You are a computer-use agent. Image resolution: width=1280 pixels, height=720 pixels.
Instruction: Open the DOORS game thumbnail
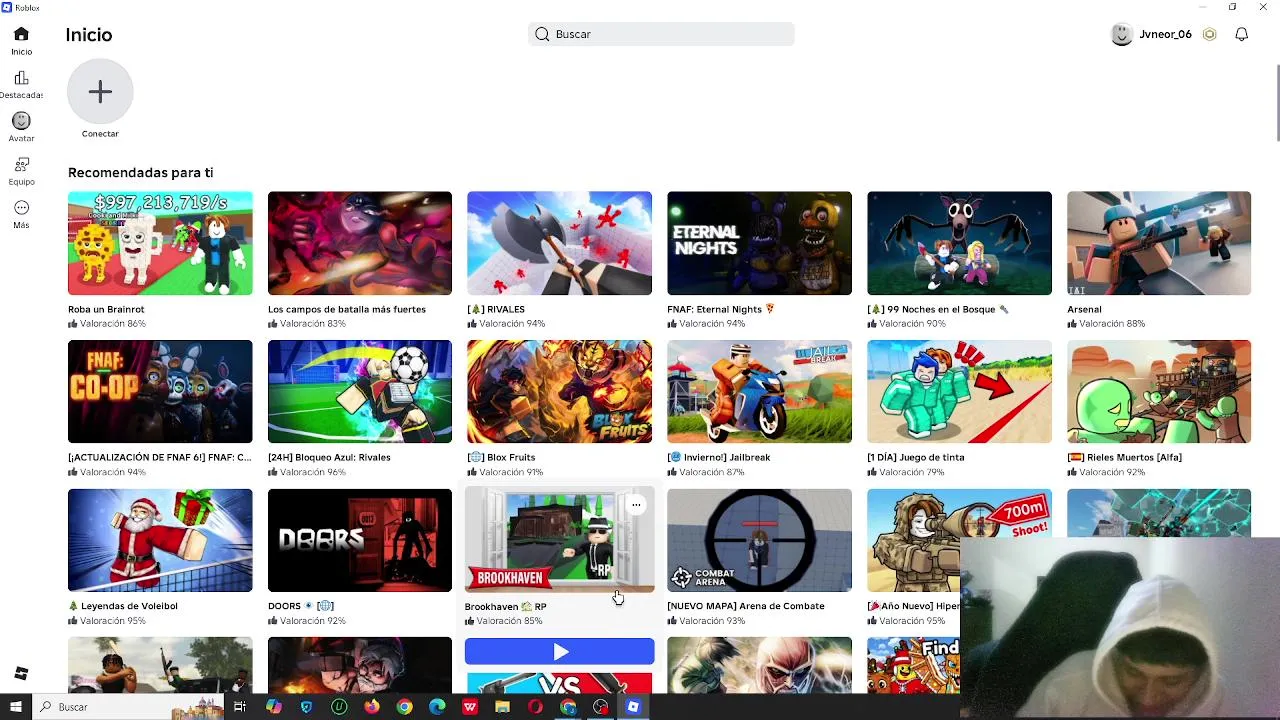tap(360, 540)
